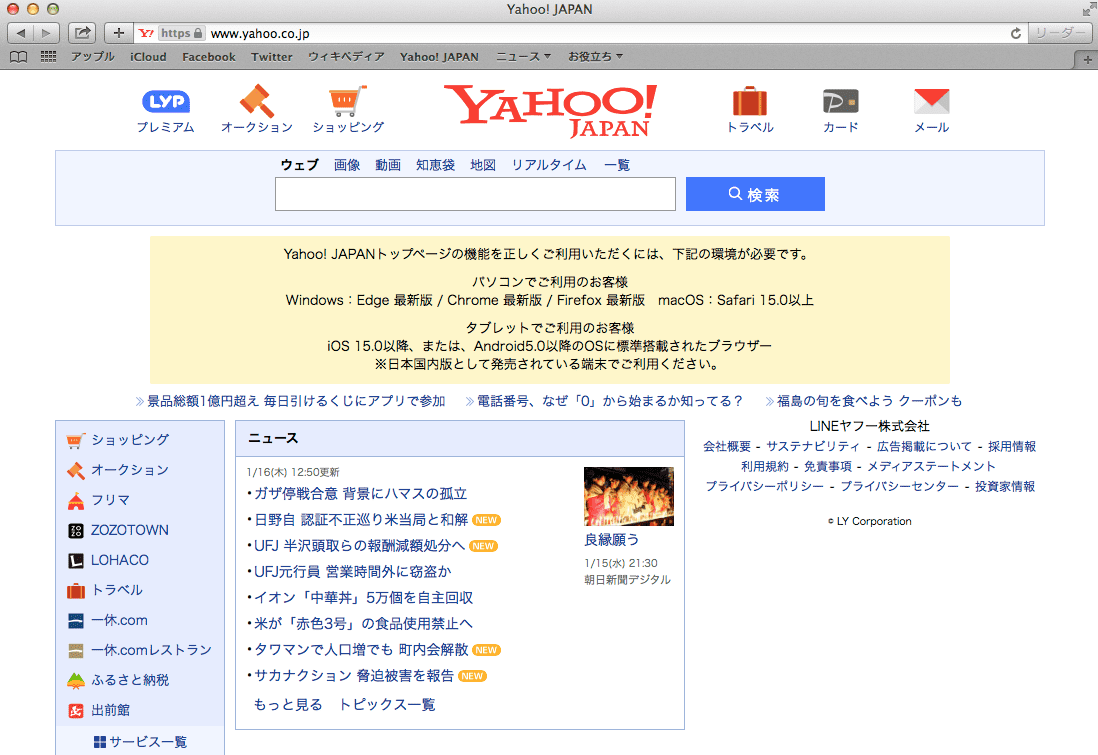Select the 知恵袋 search tab
Image resolution: width=1098 pixels, height=755 pixels.
[436, 165]
